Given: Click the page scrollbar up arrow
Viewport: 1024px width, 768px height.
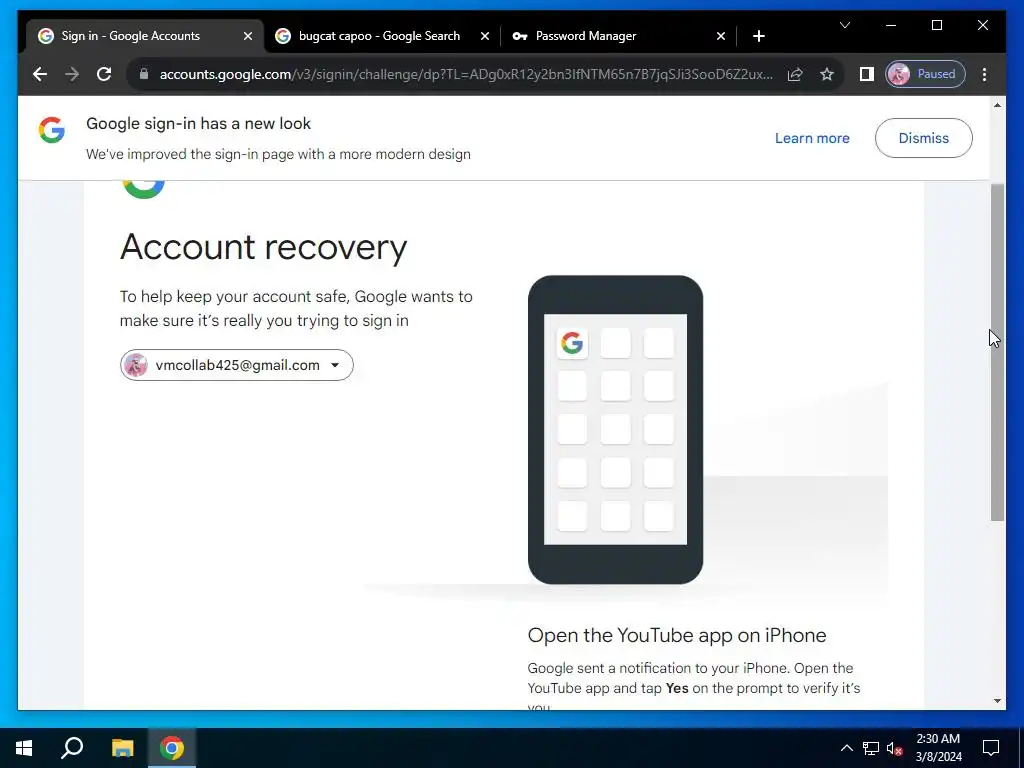Looking at the screenshot, I should pos(997,105).
